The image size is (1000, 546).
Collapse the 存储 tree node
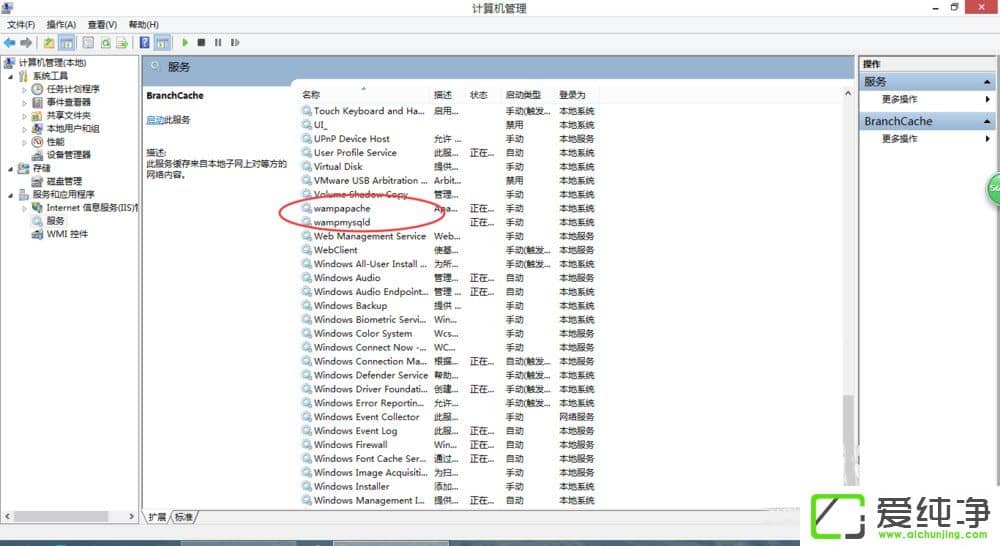coord(10,168)
